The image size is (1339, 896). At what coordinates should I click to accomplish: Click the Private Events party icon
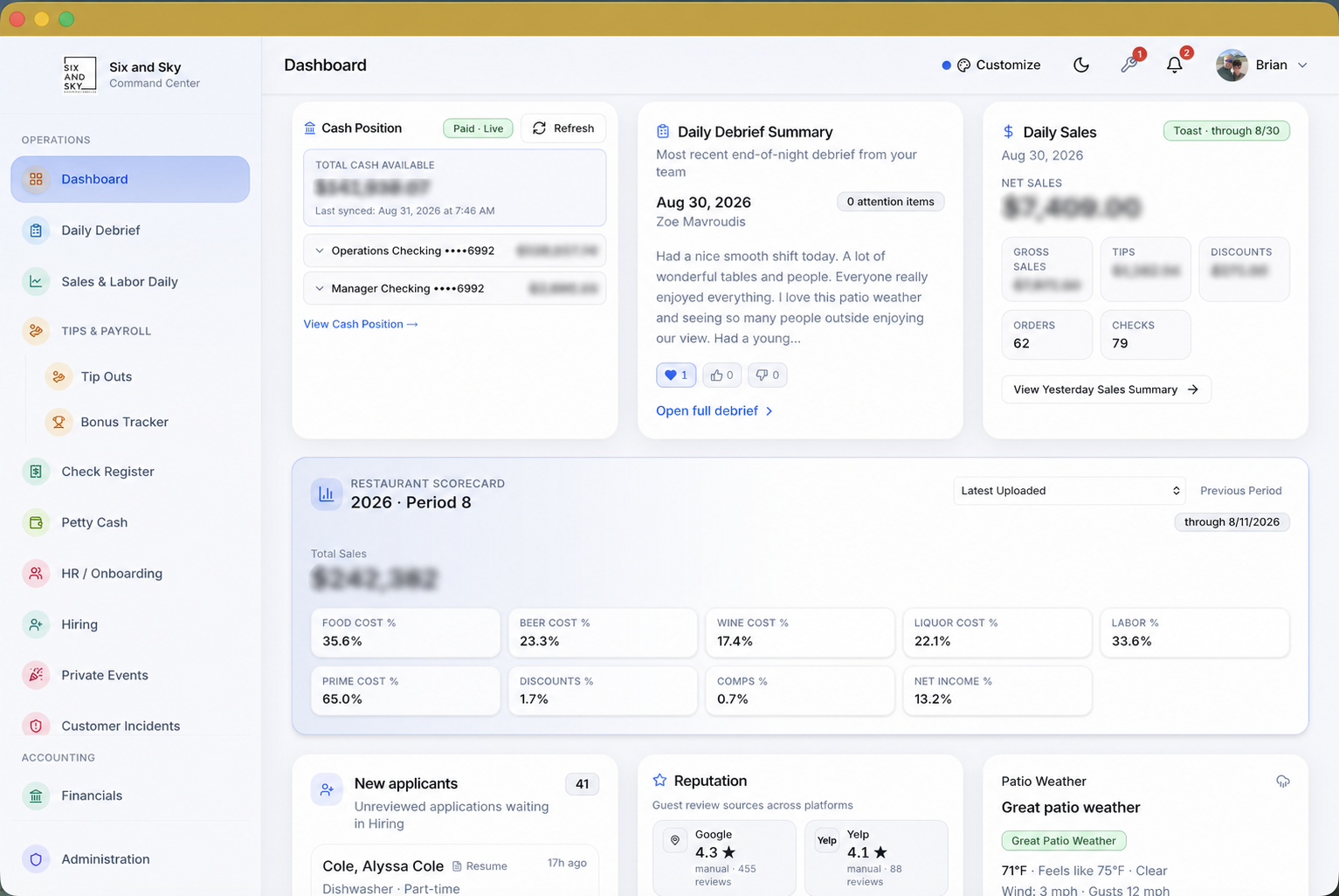coord(36,675)
